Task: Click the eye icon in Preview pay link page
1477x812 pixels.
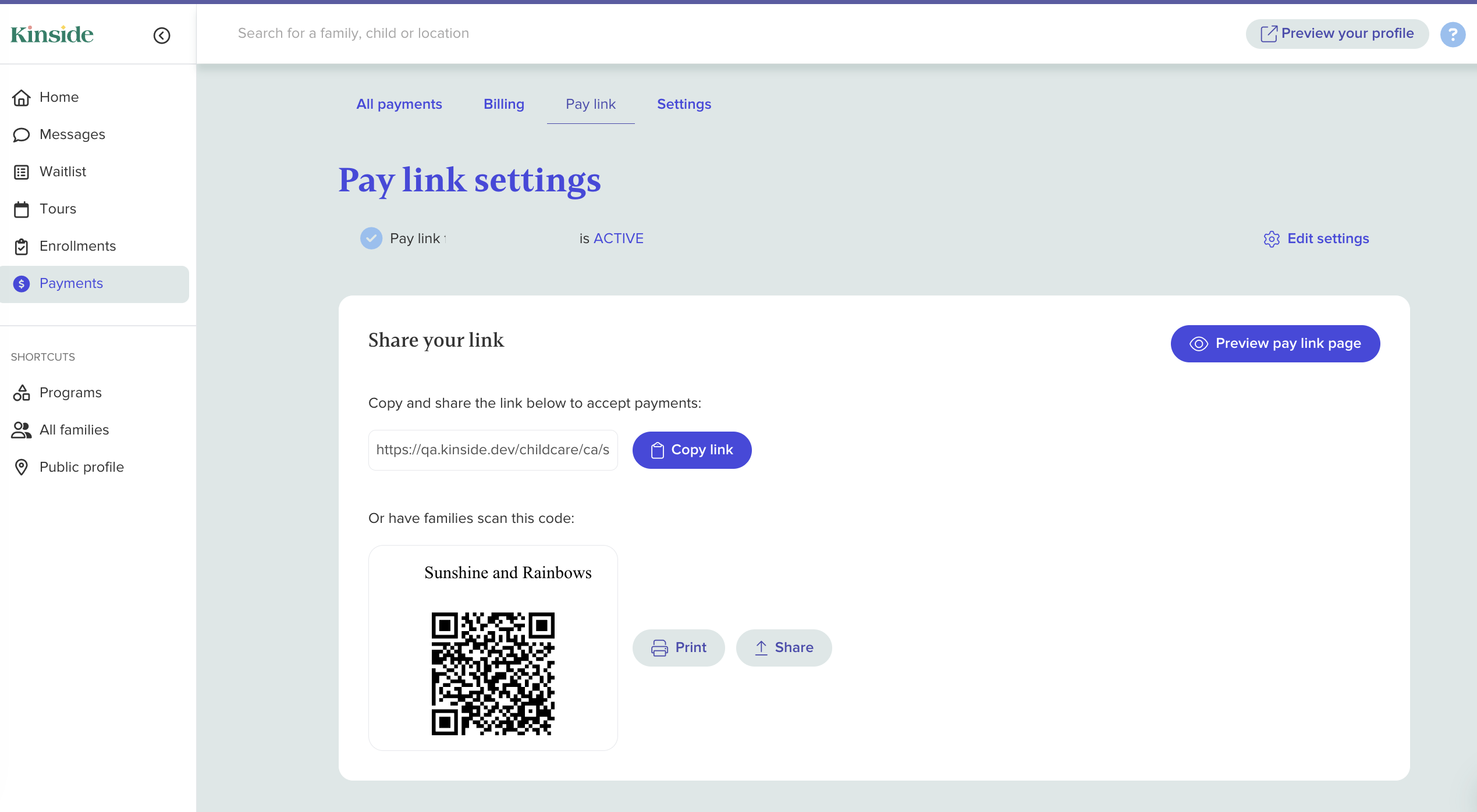Action: (1199, 344)
